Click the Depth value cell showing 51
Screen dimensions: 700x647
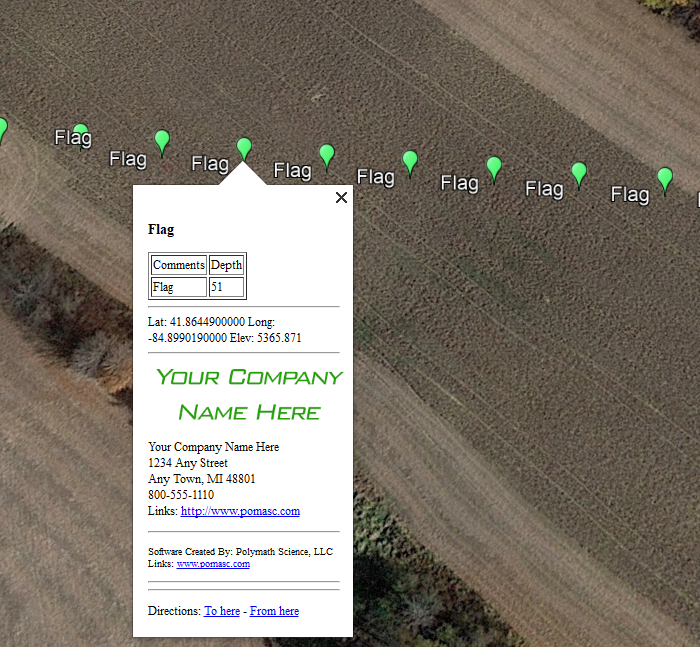tap(226, 287)
